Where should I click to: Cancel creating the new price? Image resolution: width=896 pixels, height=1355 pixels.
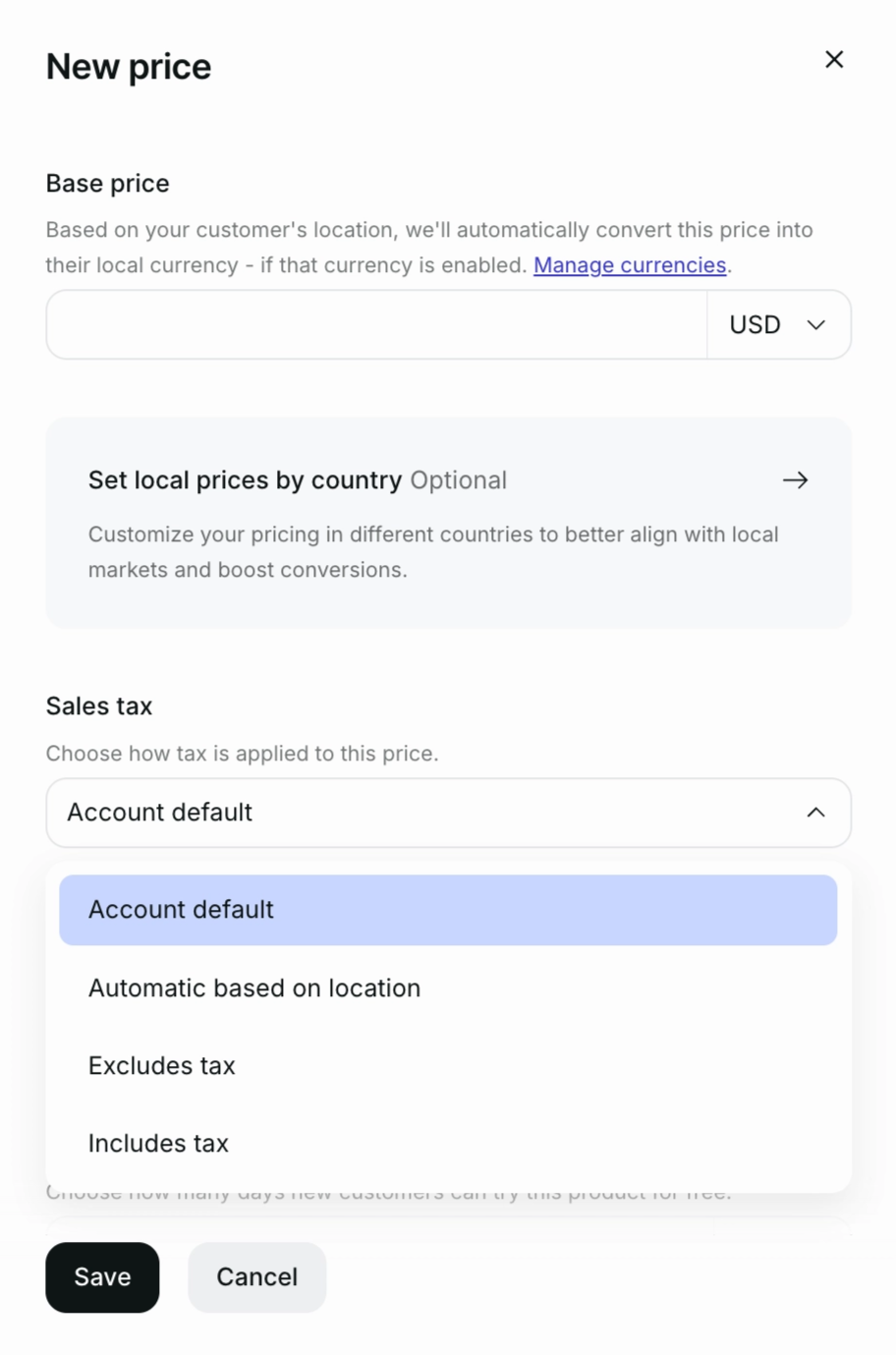coord(256,1277)
